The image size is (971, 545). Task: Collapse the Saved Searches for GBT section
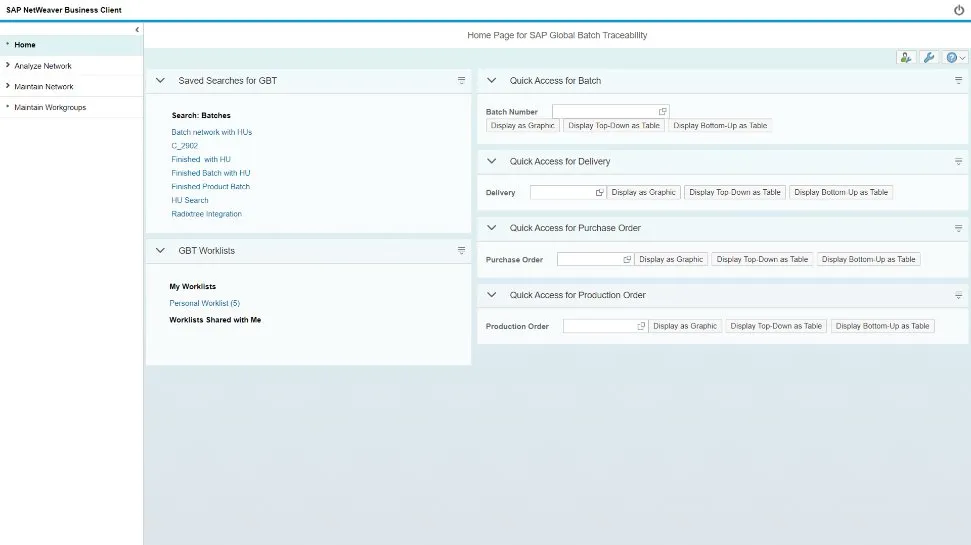(160, 80)
